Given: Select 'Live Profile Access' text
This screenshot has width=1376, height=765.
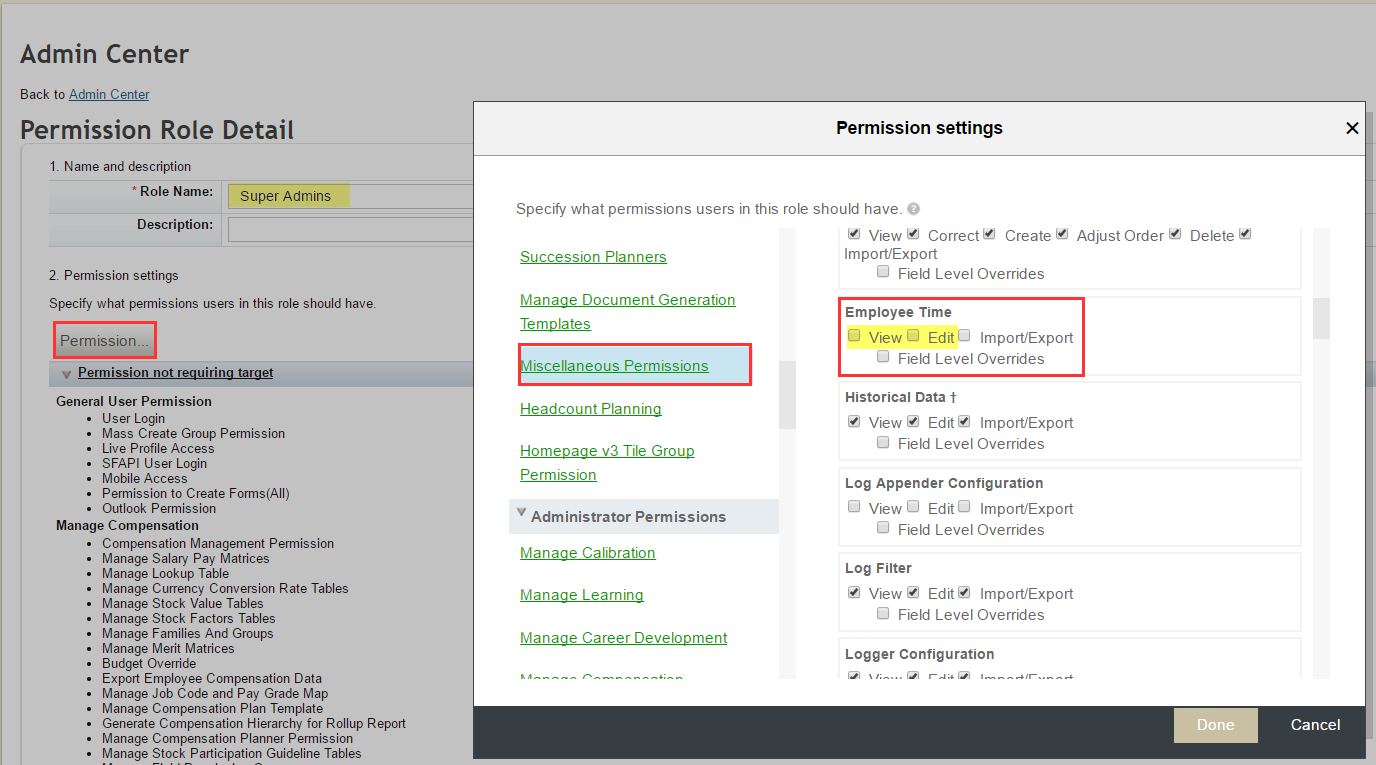Looking at the screenshot, I should (158, 449).
